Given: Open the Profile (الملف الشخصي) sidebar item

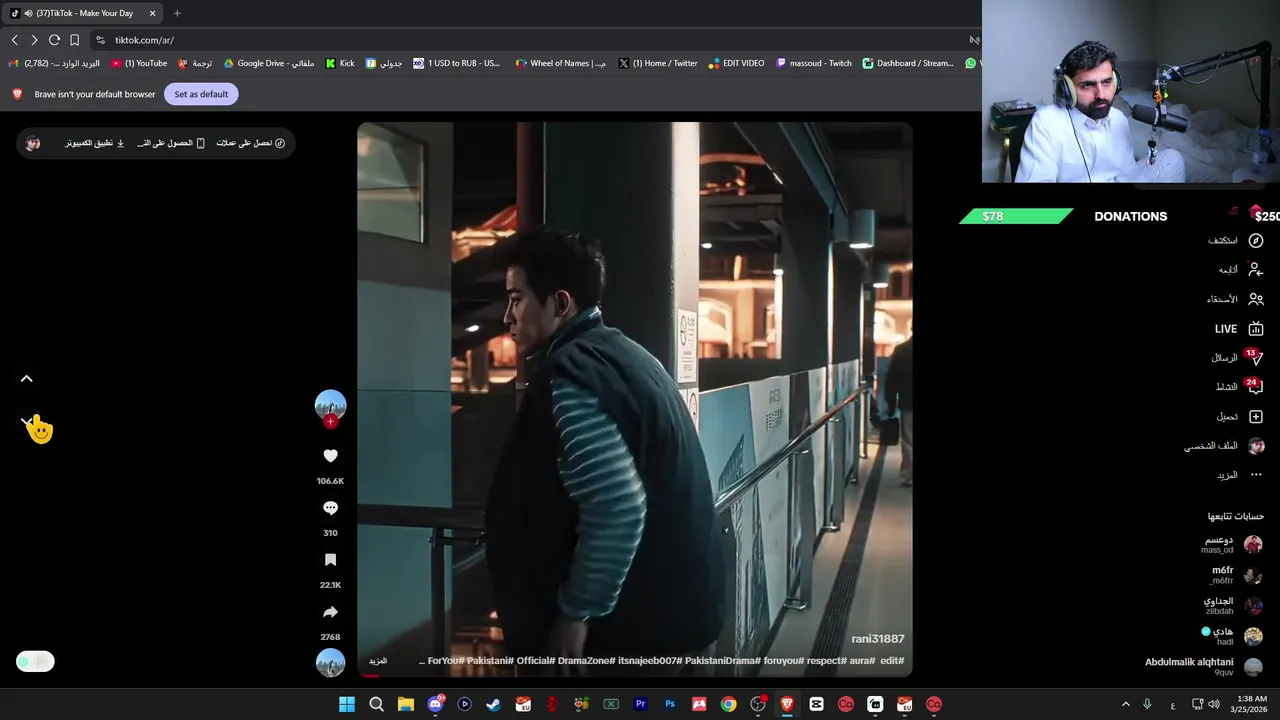Looking at the screenshot, I should tap(1225, 446).
